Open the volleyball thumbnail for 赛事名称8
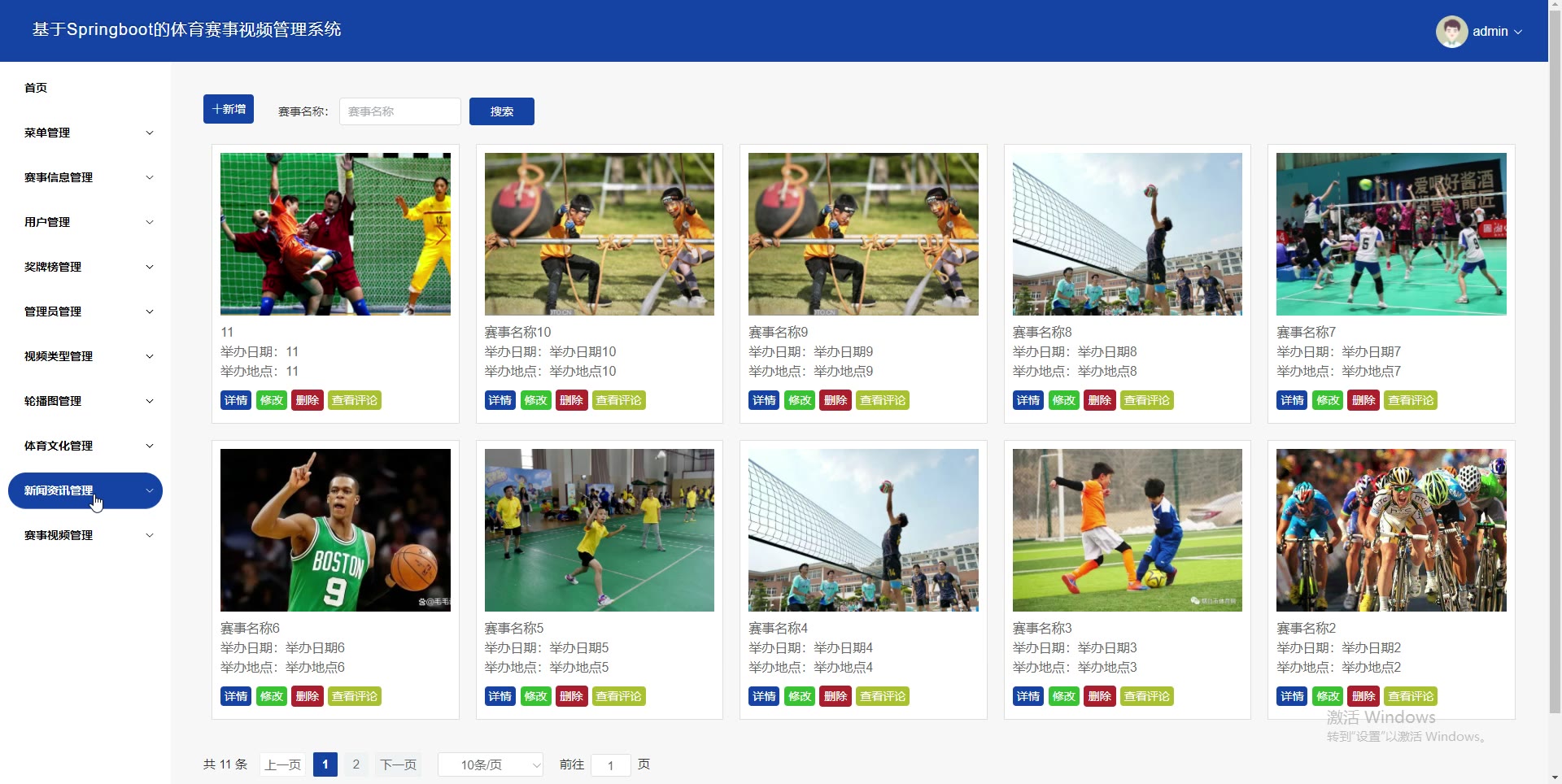 point(1128,234)
